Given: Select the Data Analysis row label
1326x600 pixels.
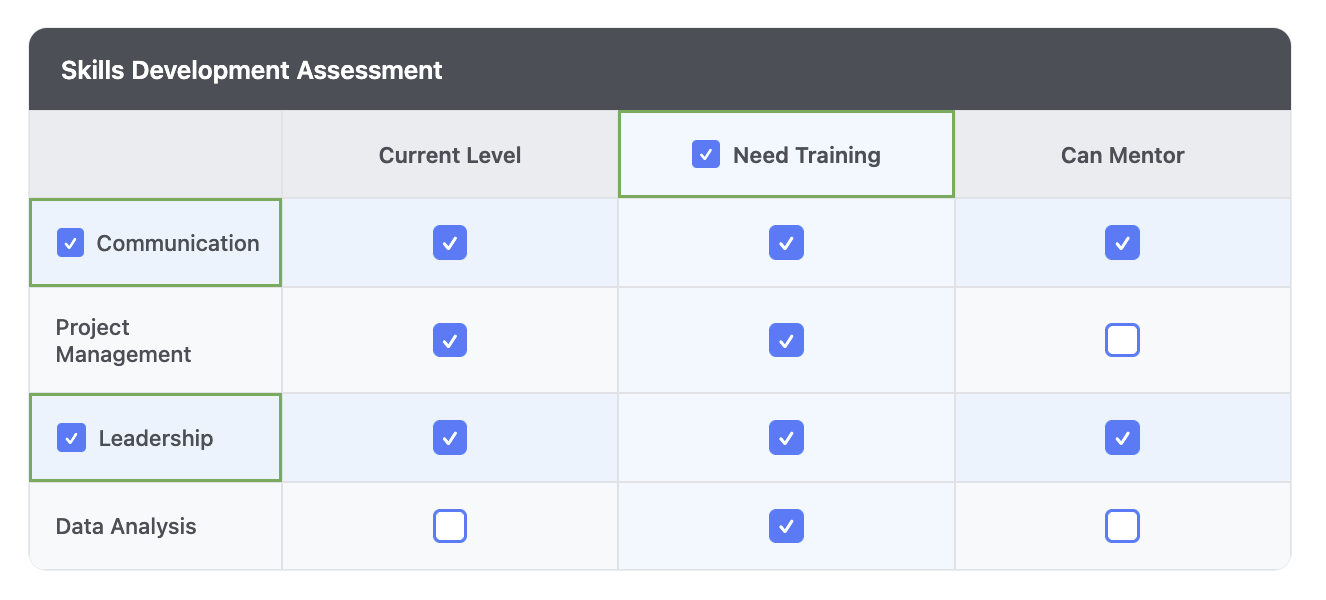Looking at the screenshot, I should click(126, 527).
